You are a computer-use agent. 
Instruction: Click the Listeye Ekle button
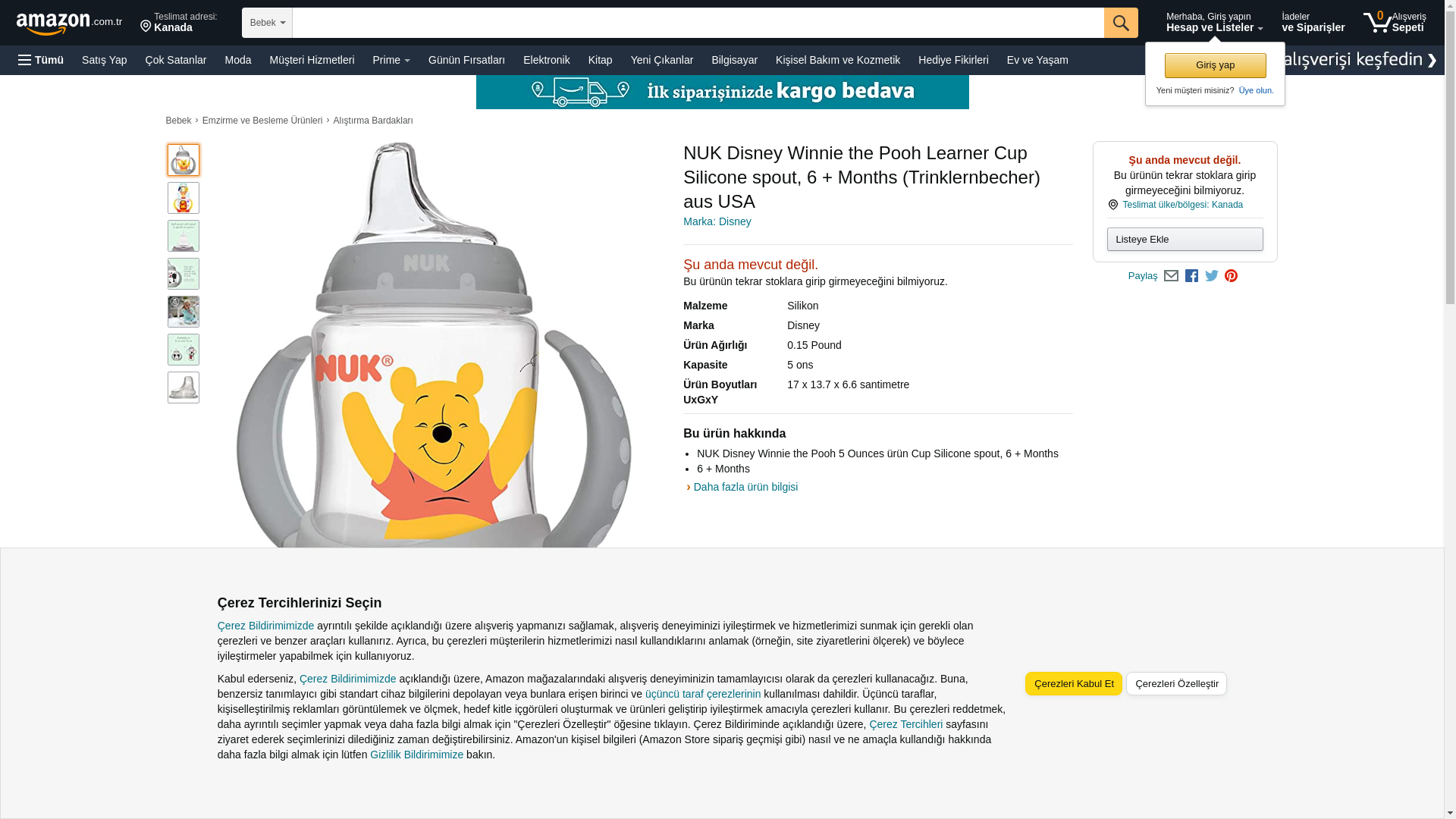tap(1185, 240)
